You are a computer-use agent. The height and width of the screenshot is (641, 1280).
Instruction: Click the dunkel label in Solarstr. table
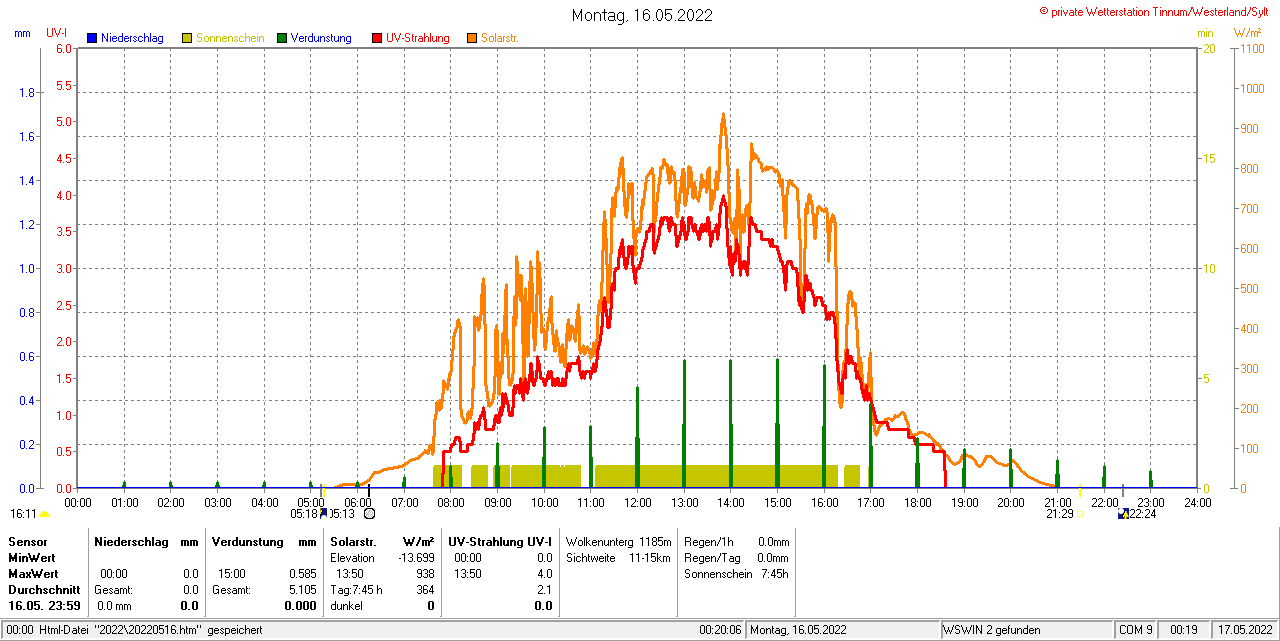[x=346, y=606]
